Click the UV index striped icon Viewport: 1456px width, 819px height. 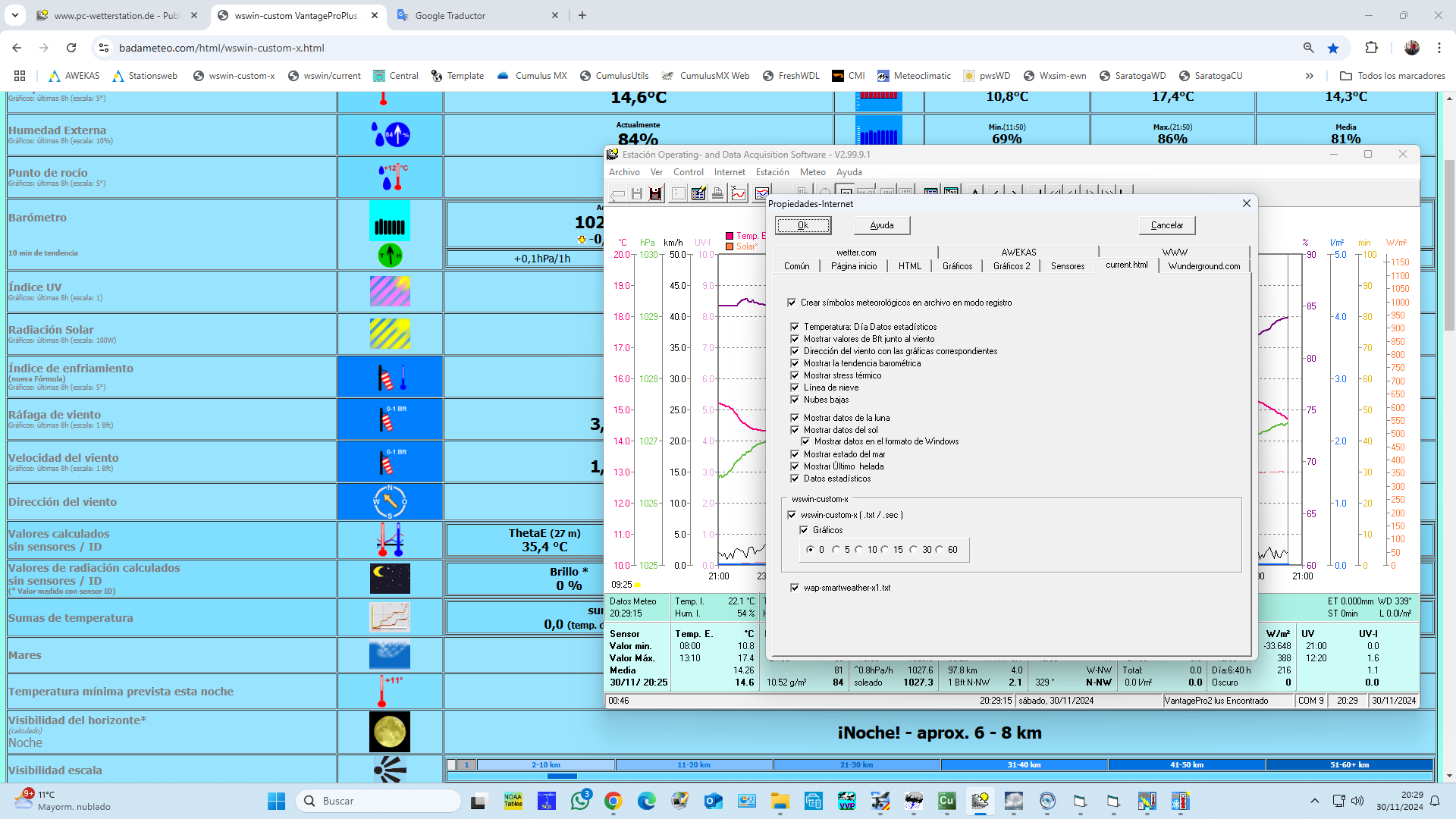pos(390,291)
